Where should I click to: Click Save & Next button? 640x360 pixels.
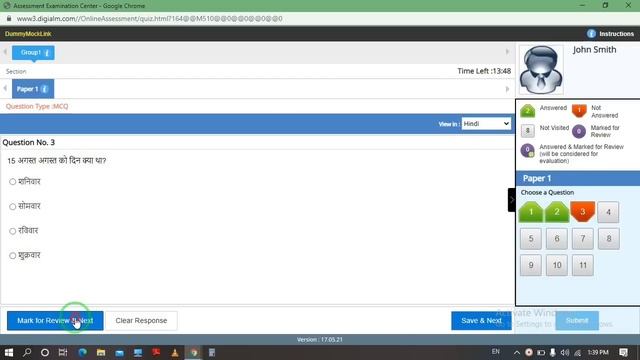[481, 320]
